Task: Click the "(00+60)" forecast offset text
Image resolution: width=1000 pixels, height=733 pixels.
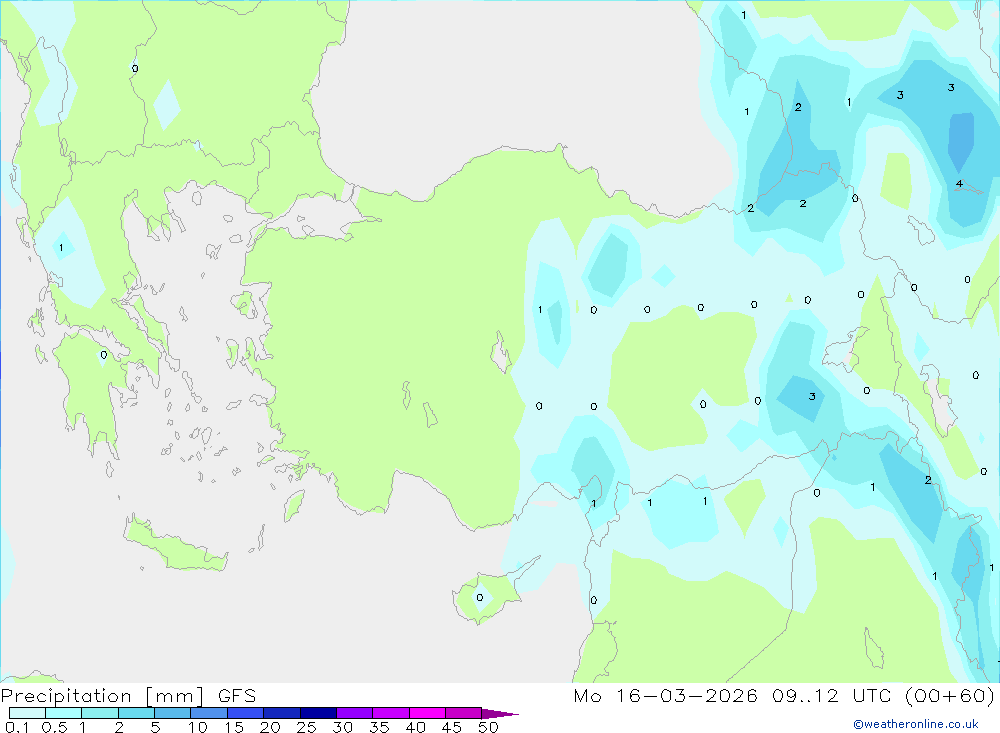Action: [950, 696]
